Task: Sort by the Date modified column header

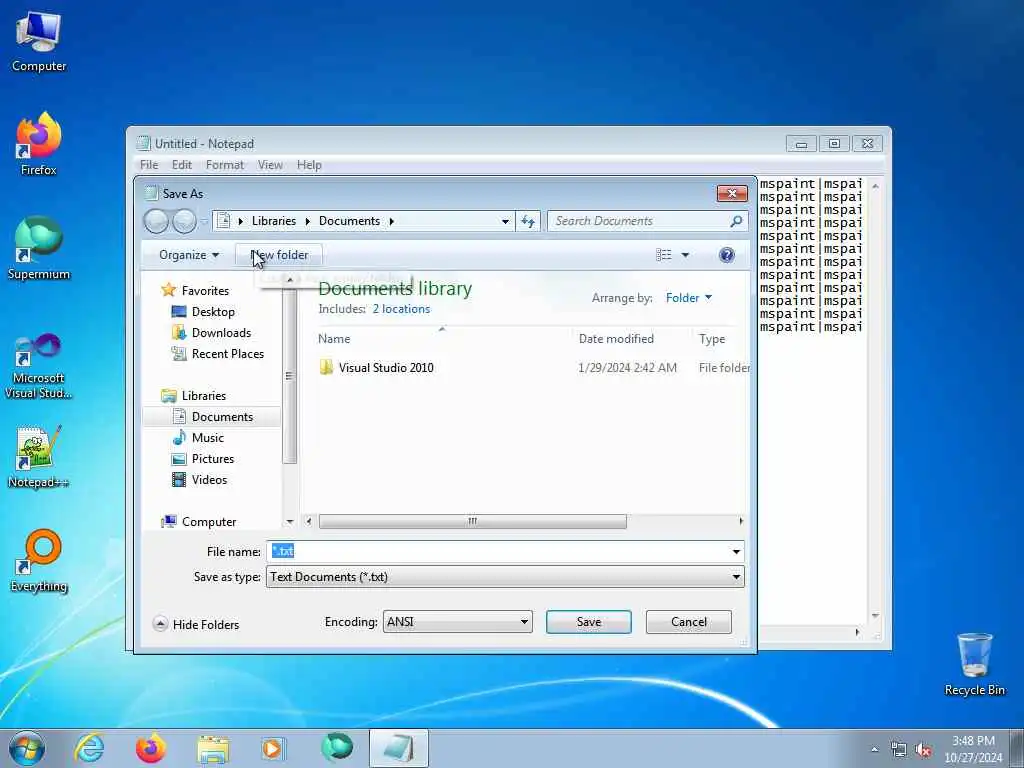Action: pos(616,338)
